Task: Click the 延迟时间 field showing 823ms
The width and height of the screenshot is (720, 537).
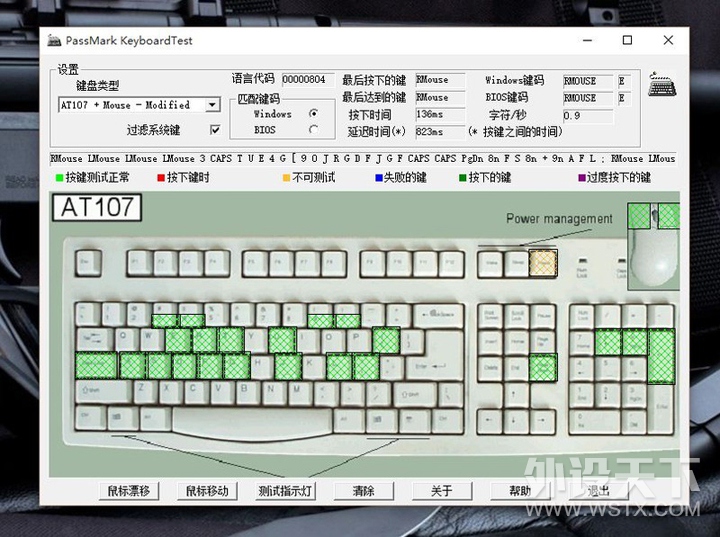Action: 440,132
